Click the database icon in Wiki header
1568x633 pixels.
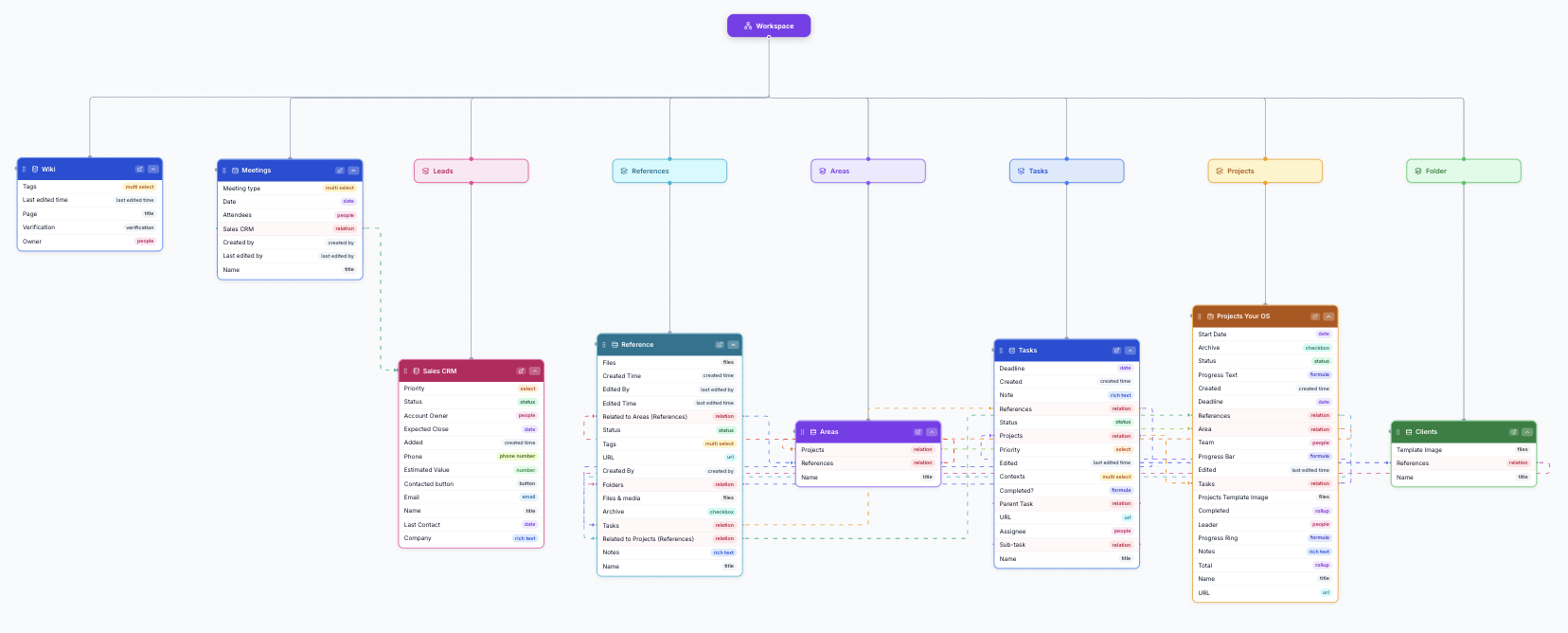pos(35,169)
